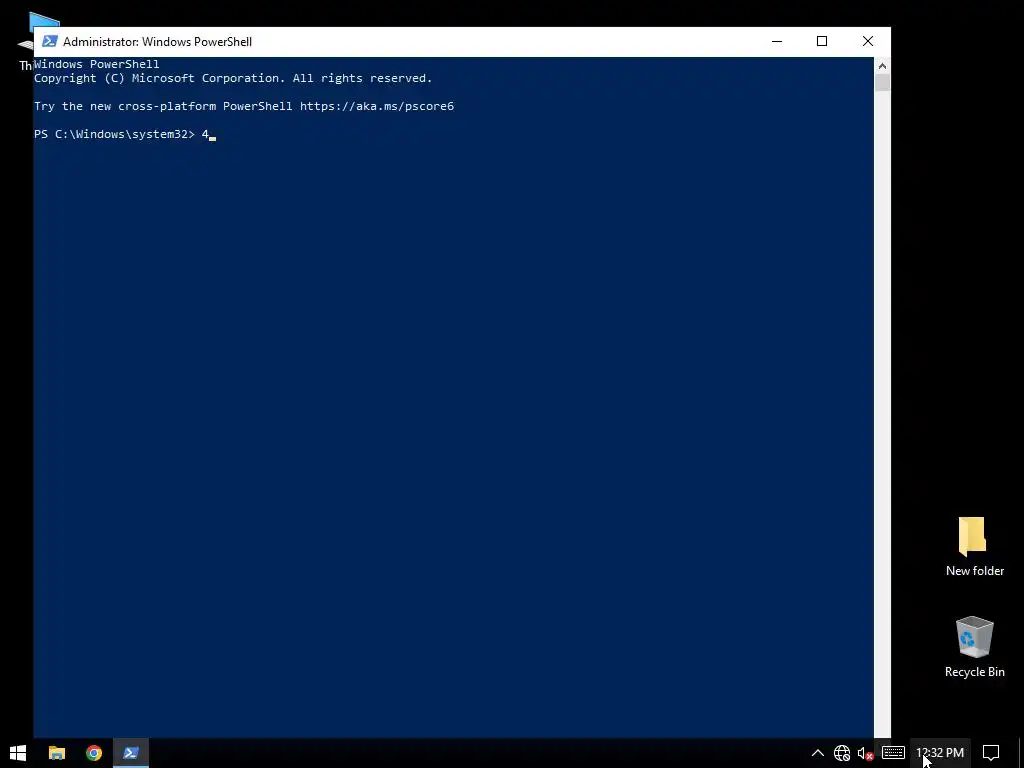
Task: Select the PowerShell taskbar button
Action: click(x=131, y=753)
